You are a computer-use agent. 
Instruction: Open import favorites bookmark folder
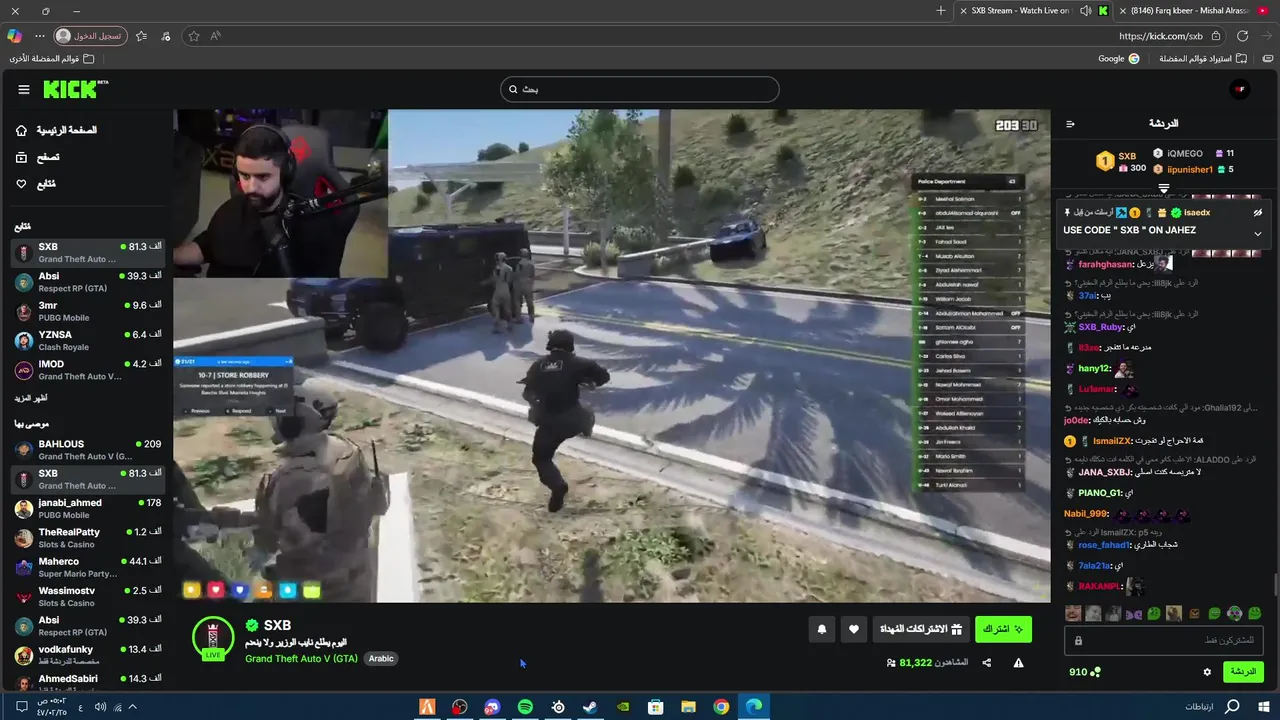[x=1203, y=59]
